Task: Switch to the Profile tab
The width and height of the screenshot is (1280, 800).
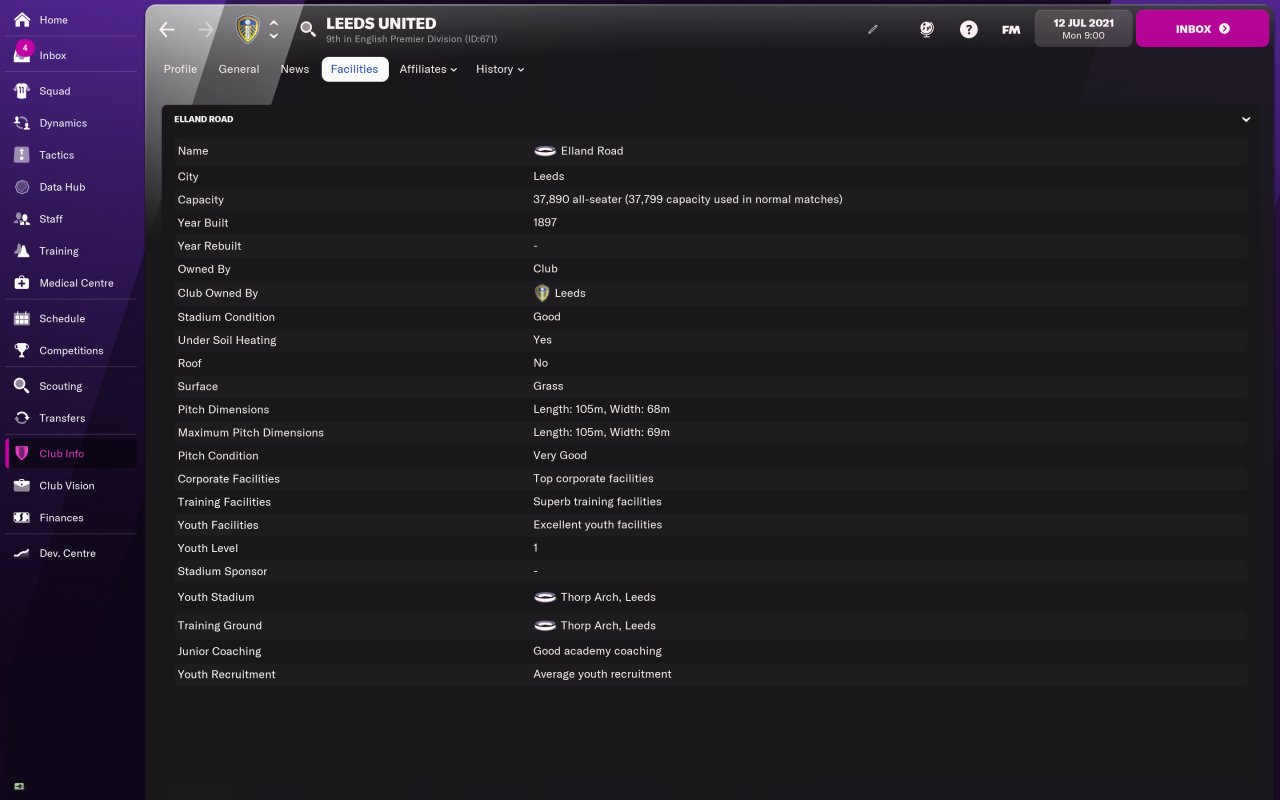Action: coord(180,69)
